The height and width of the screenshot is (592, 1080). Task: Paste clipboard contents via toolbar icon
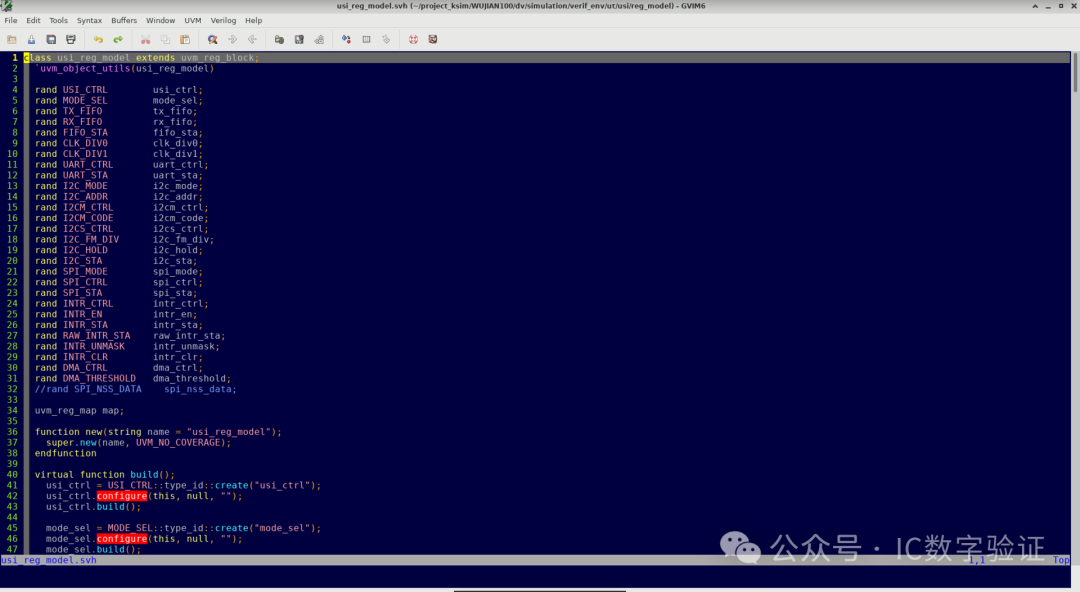pos(184,39)
